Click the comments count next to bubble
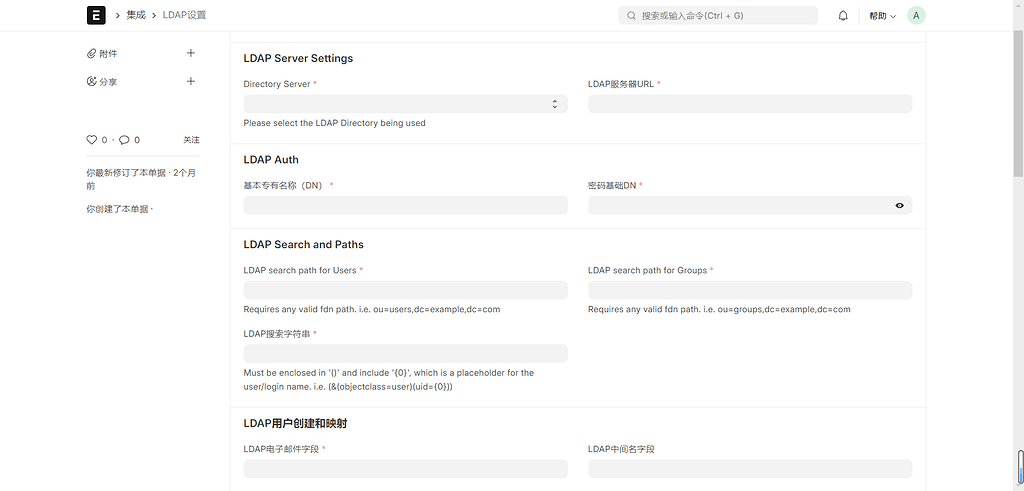 (x=137, y=140)
